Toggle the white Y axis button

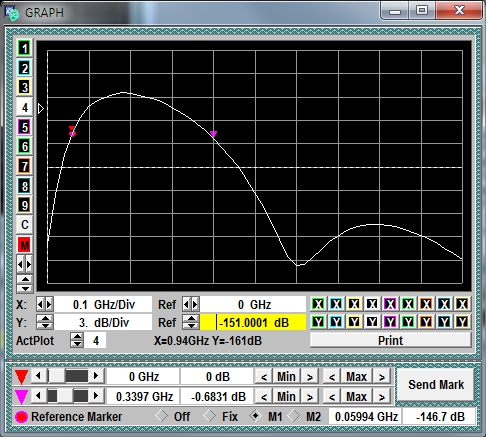[x=372, y=322]
